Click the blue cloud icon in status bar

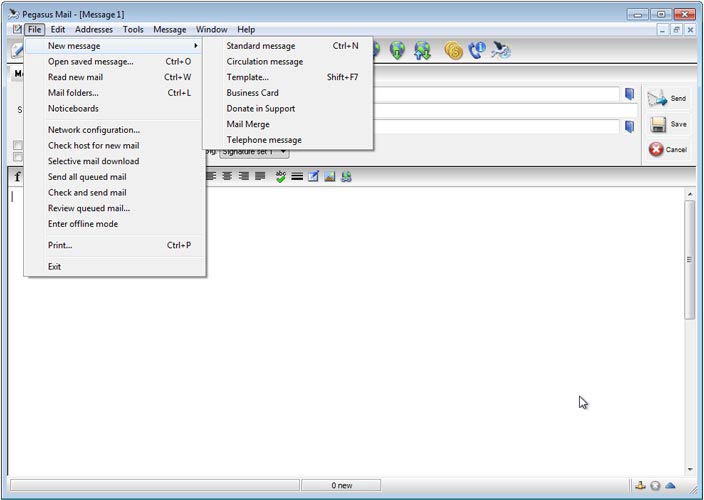[x=671, y=486]
